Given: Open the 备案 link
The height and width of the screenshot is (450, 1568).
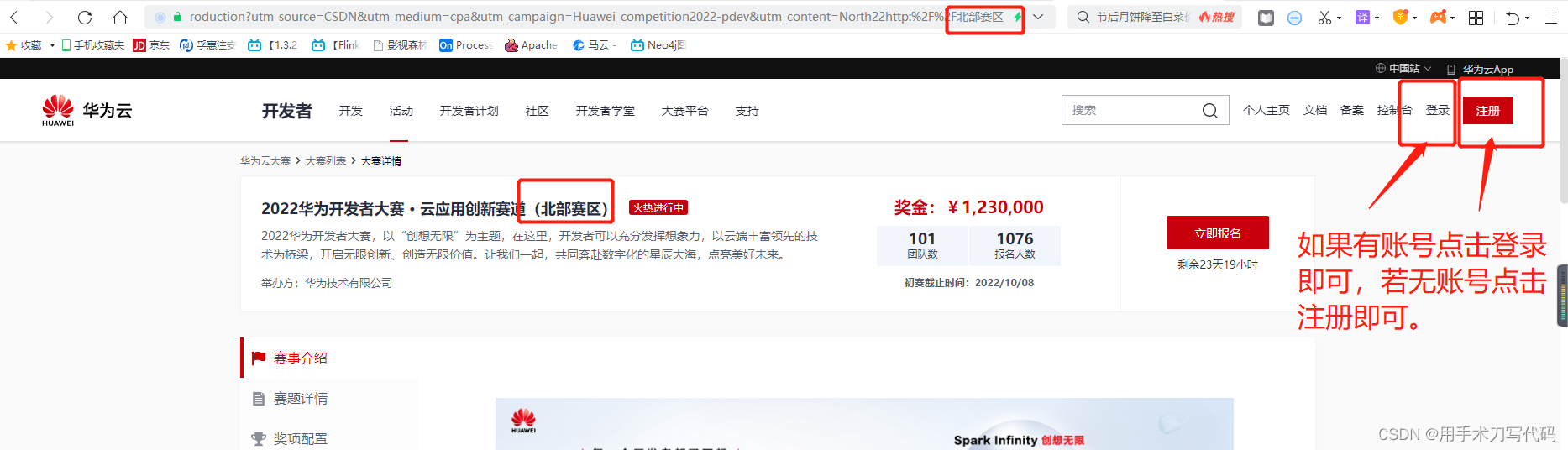Looking at the screenshot, I should 1352,110.
